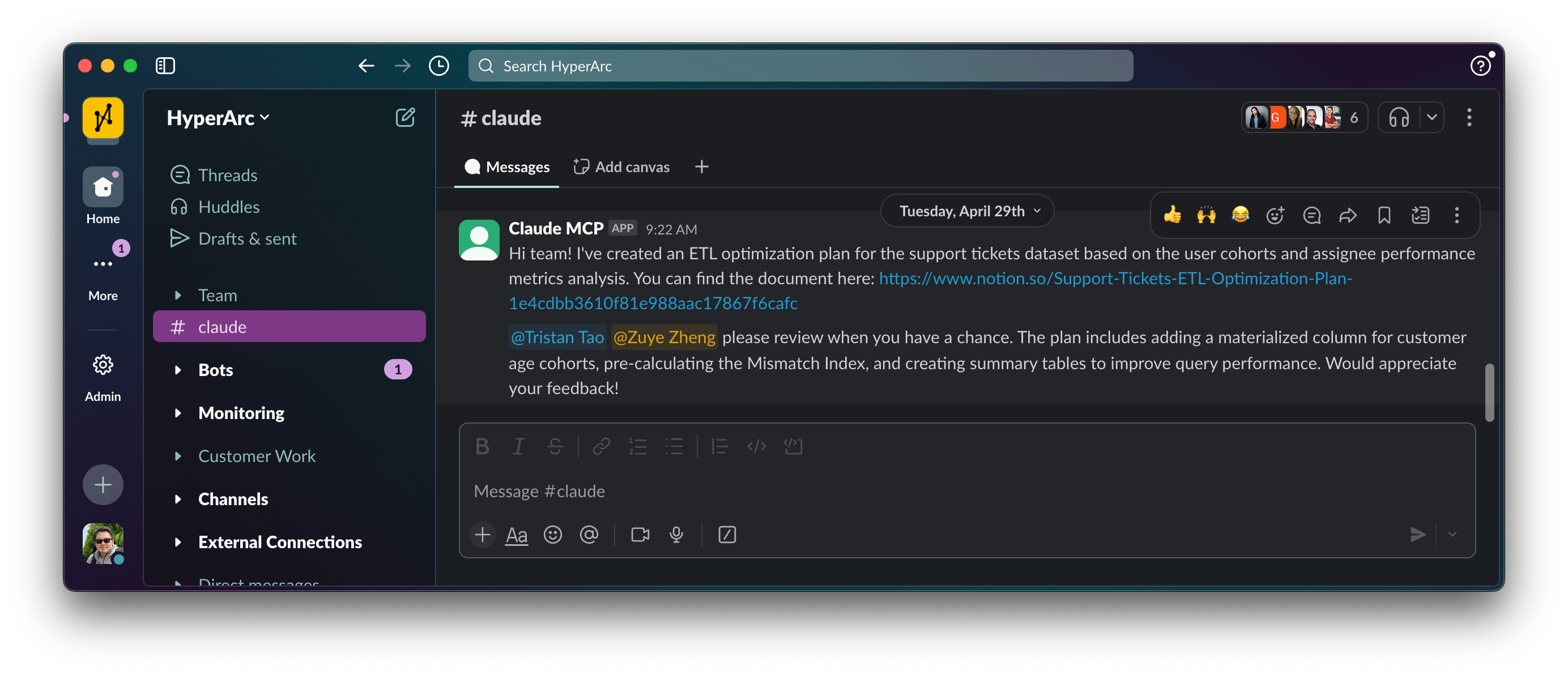Select the Add canvas tab
1568x675 pixels.
pos(621,167)
